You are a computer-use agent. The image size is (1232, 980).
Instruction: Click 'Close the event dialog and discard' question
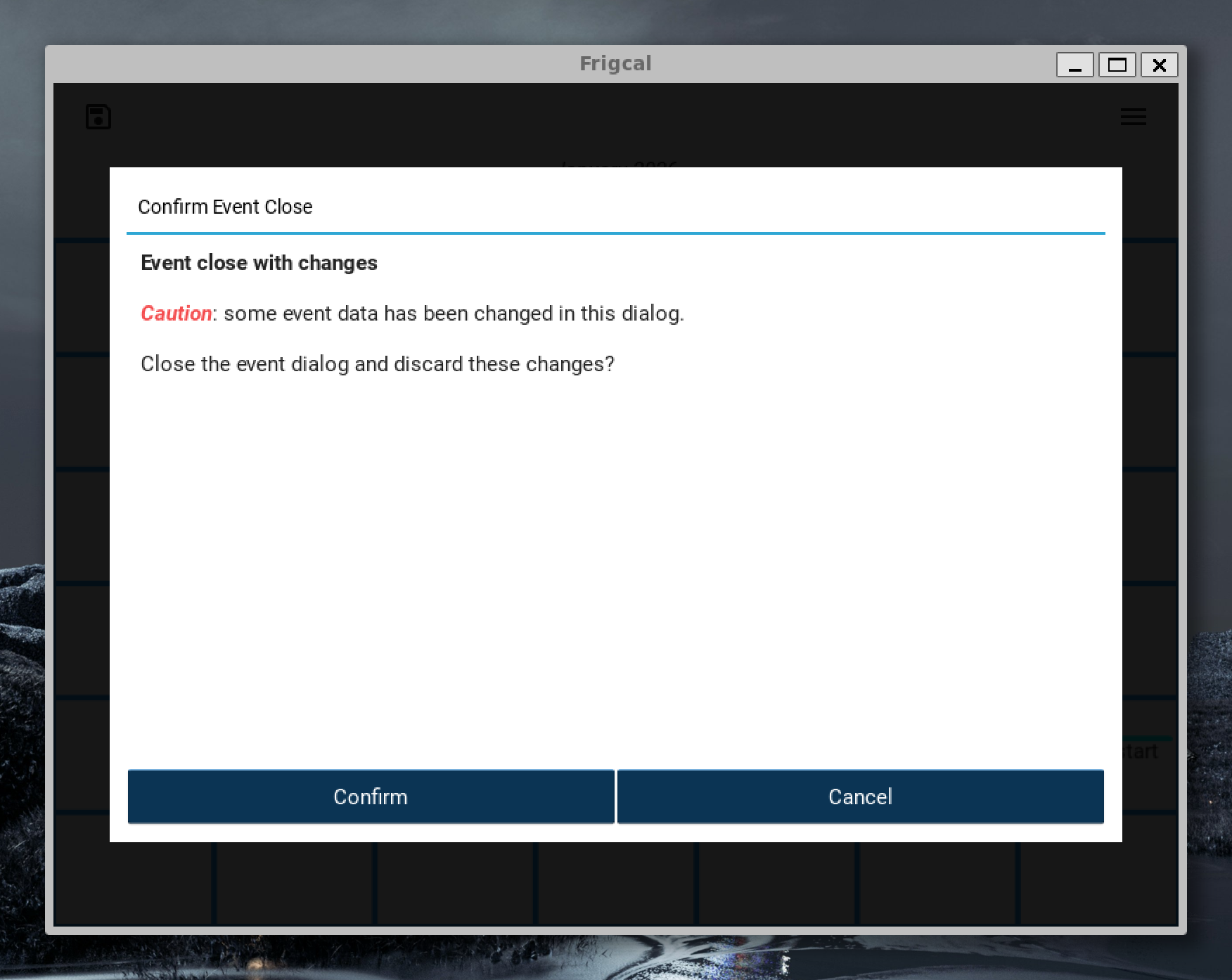tap(378, 364)
